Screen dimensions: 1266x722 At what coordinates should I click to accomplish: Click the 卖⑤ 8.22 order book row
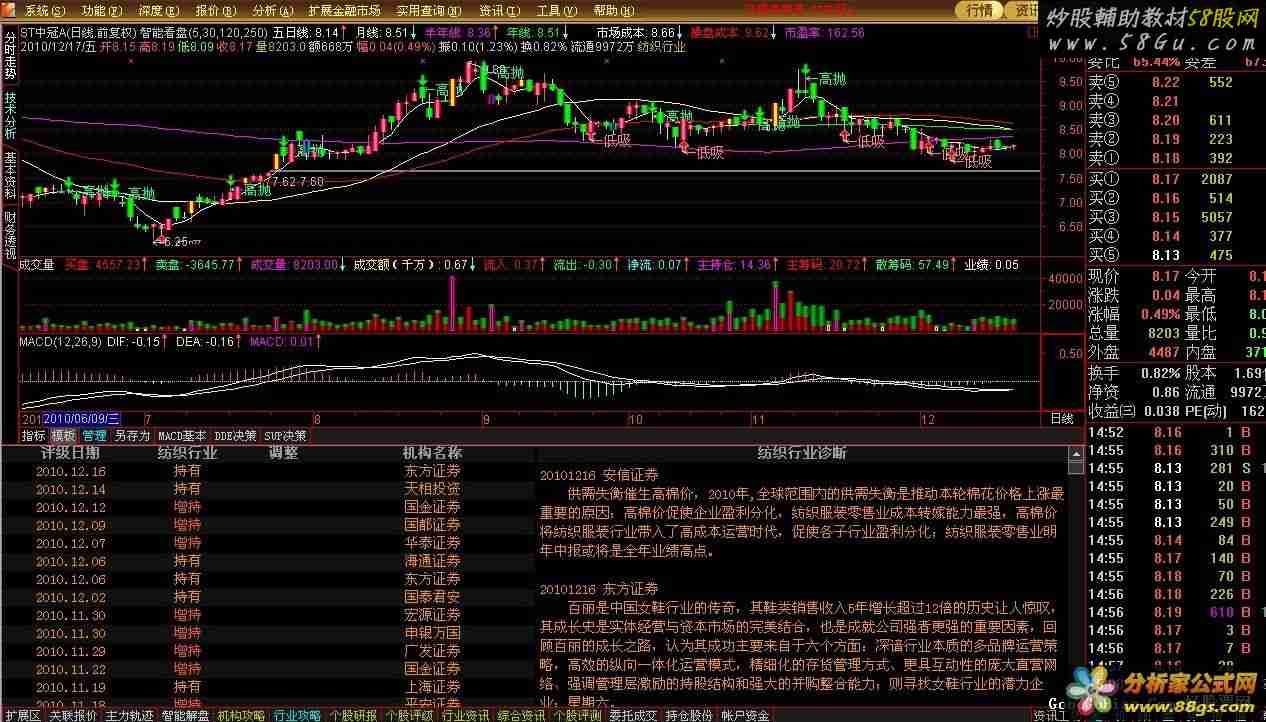(1175, 82)
